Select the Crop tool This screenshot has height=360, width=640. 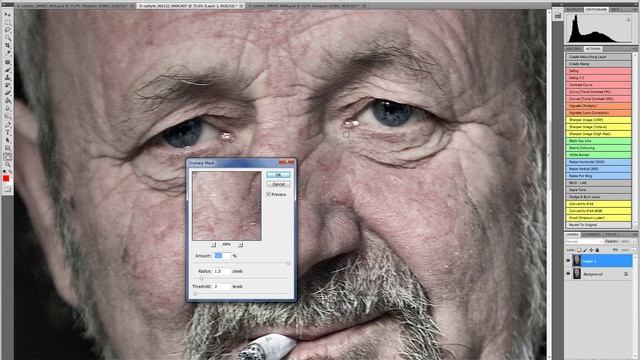coord(7,45)
